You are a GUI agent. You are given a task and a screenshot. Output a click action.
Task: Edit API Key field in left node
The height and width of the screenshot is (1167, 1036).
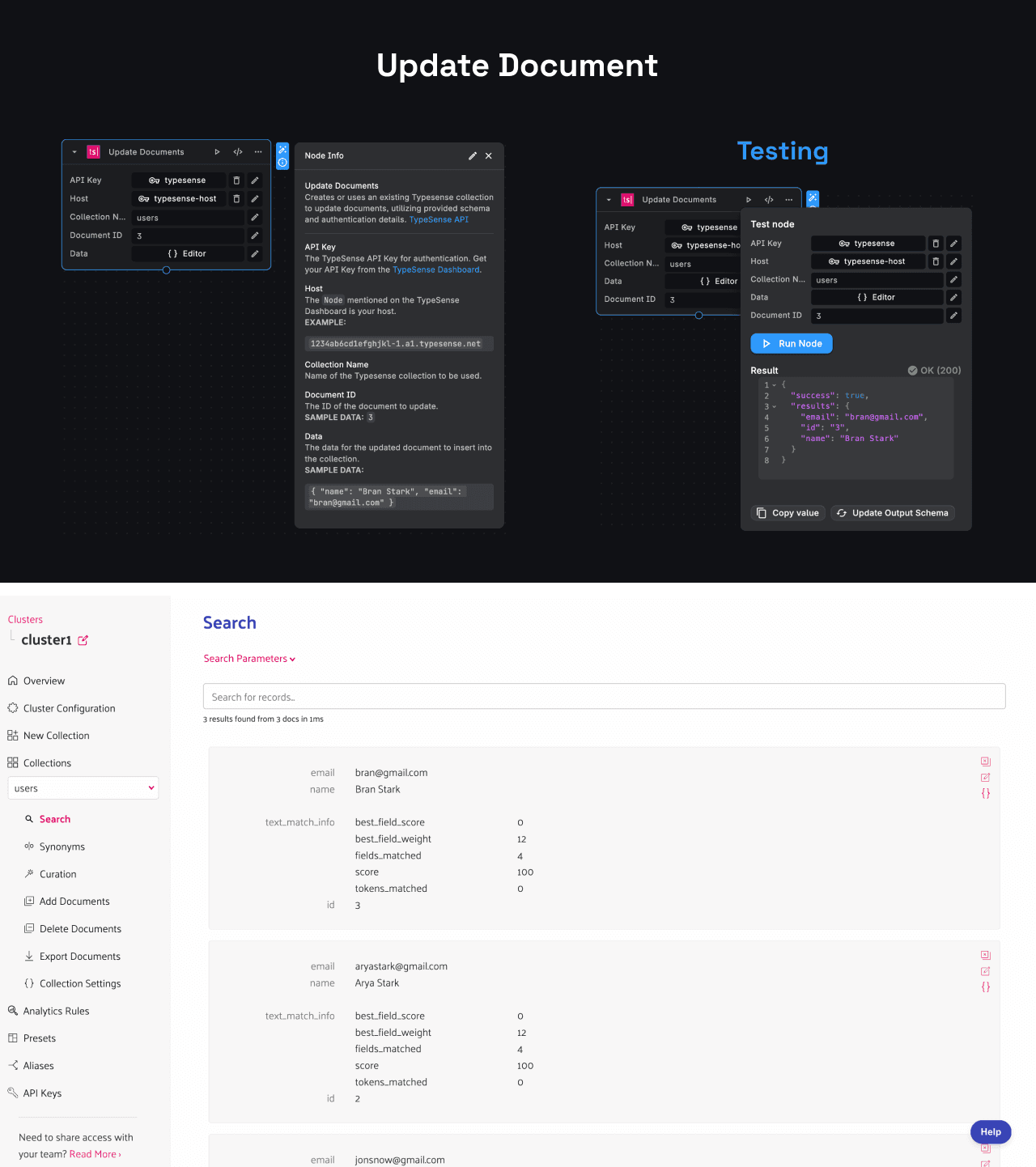[255, 180]
